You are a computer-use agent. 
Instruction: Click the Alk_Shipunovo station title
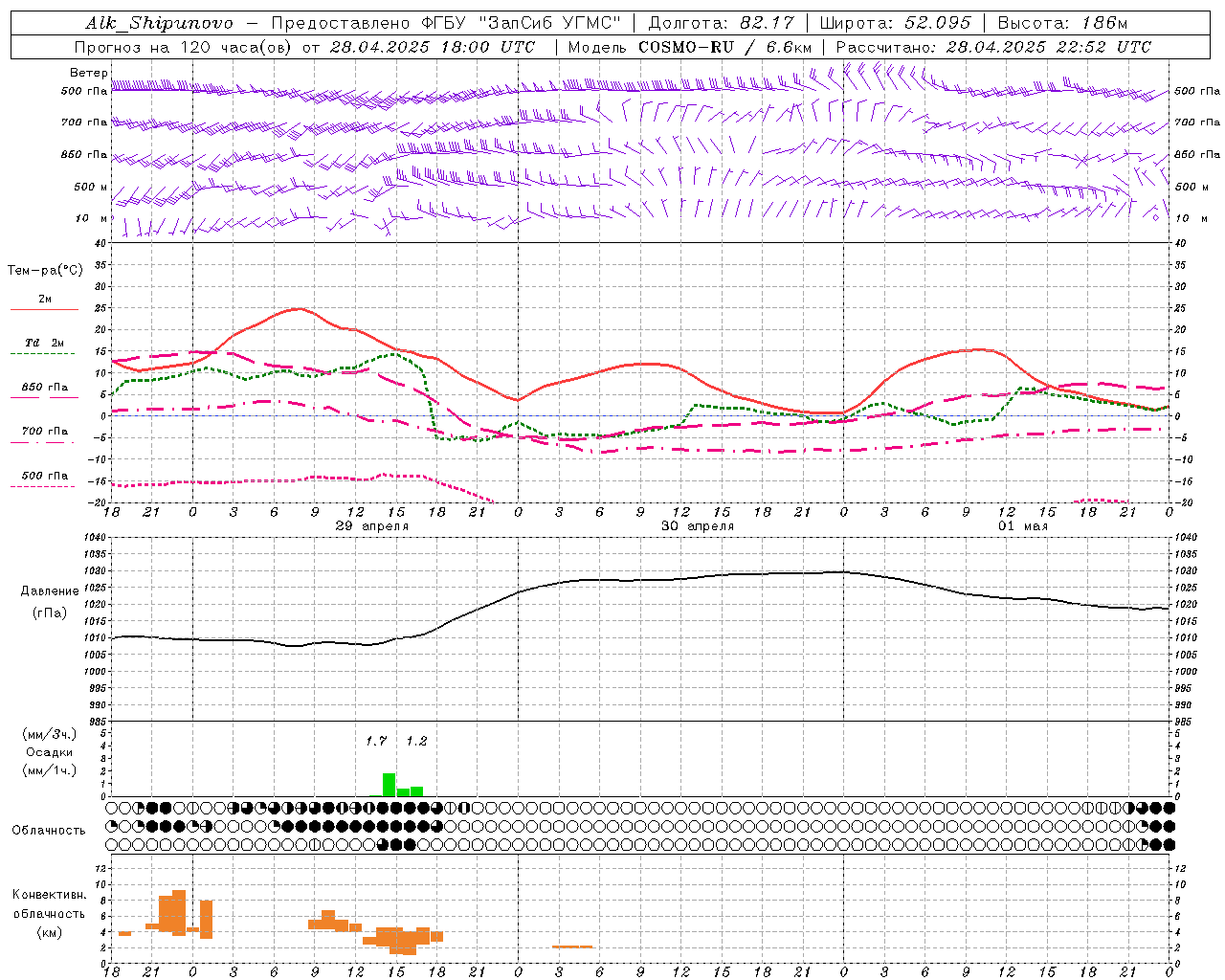(159, 23)
